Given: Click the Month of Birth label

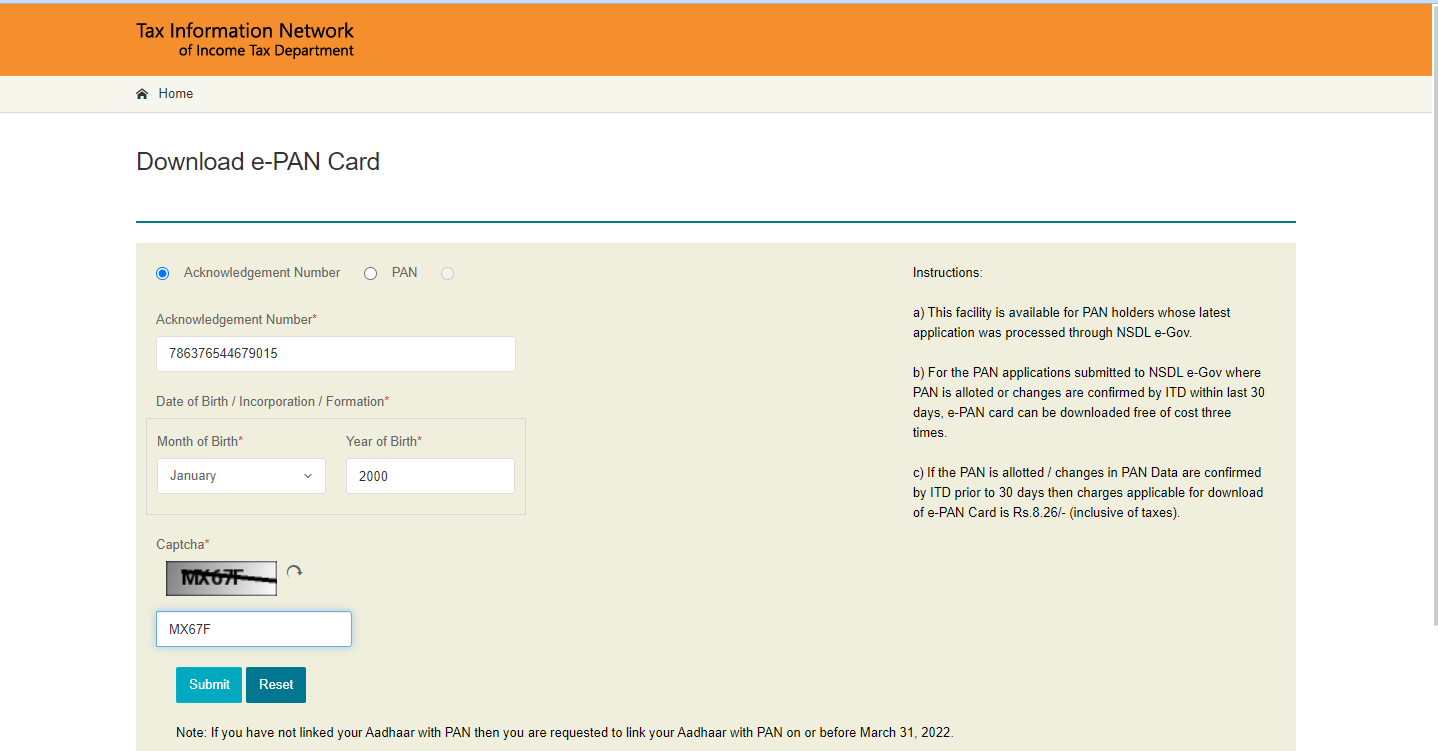Looking at the screenshot, I should (x=199, y=441).
